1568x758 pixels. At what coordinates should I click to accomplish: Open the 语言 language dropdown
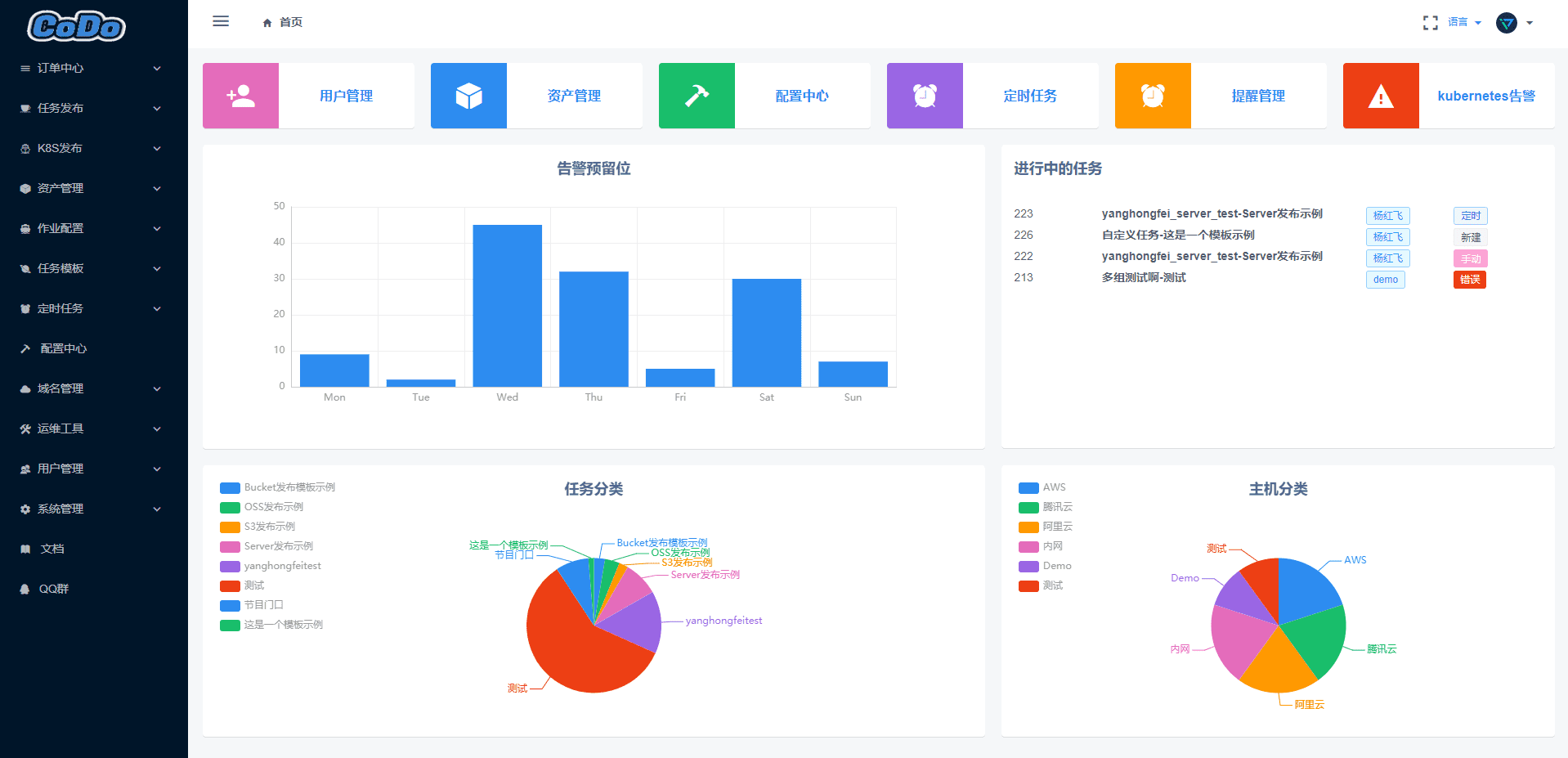point(1464,22)
